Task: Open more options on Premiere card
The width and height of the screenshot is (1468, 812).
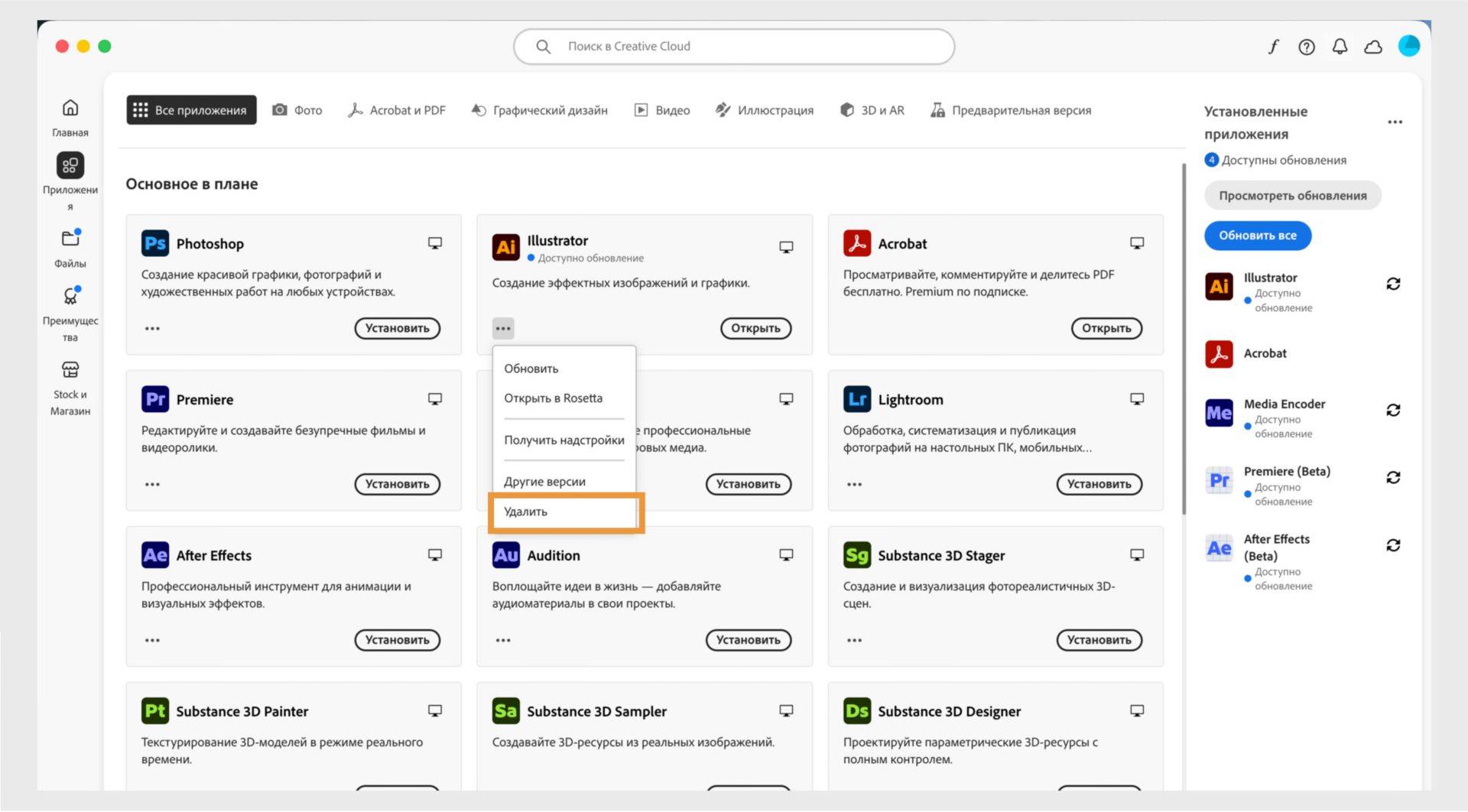Action: (152, 485)
